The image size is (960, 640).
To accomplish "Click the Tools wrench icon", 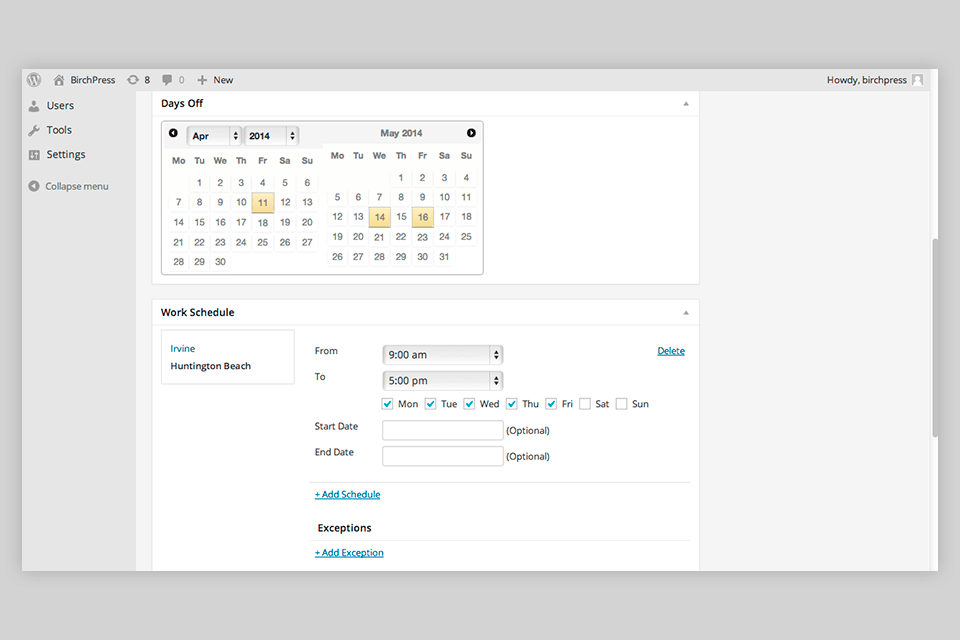I will 34,130.
